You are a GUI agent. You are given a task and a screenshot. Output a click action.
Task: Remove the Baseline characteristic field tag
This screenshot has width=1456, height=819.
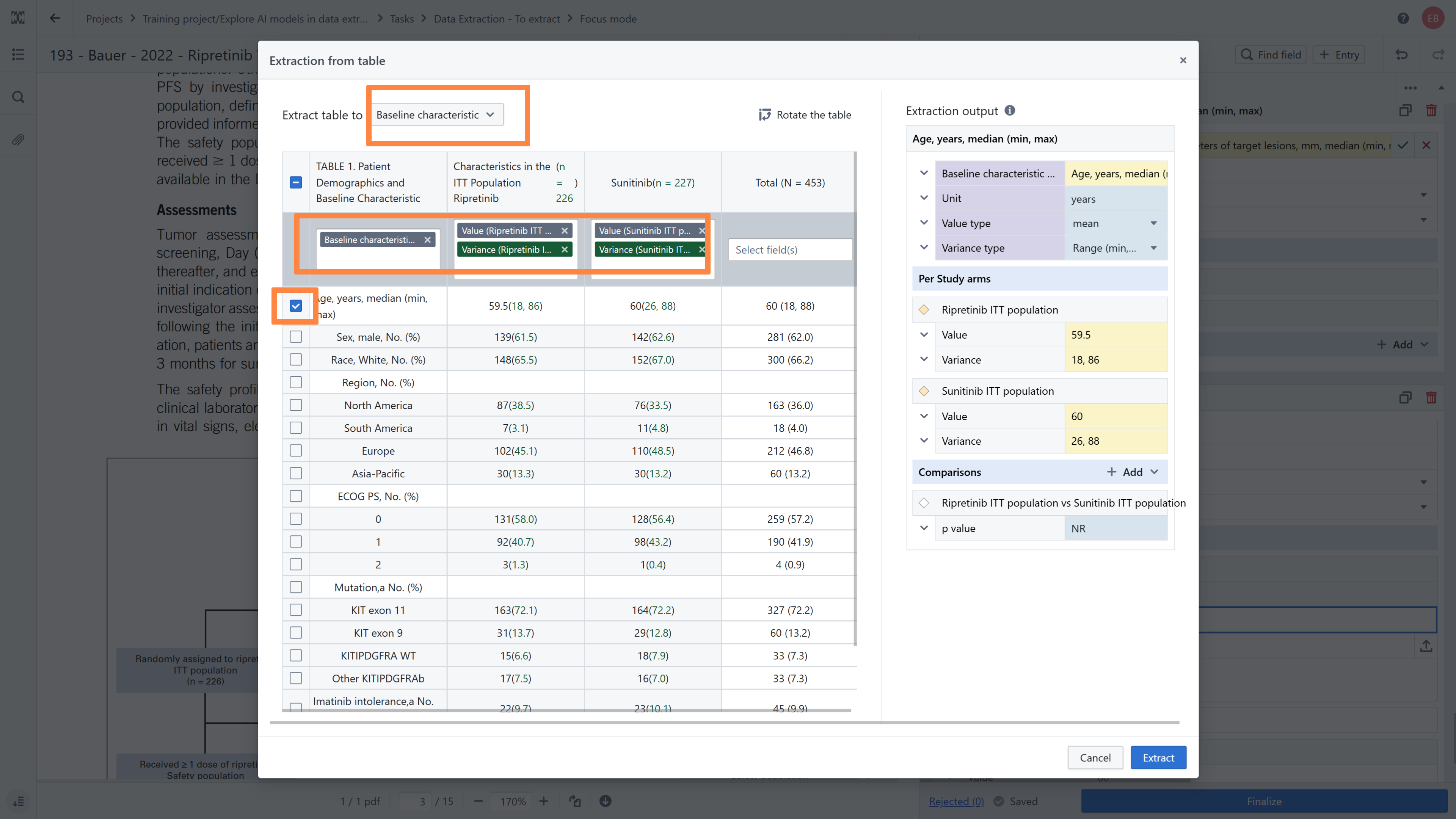click(x=428, y=240)
